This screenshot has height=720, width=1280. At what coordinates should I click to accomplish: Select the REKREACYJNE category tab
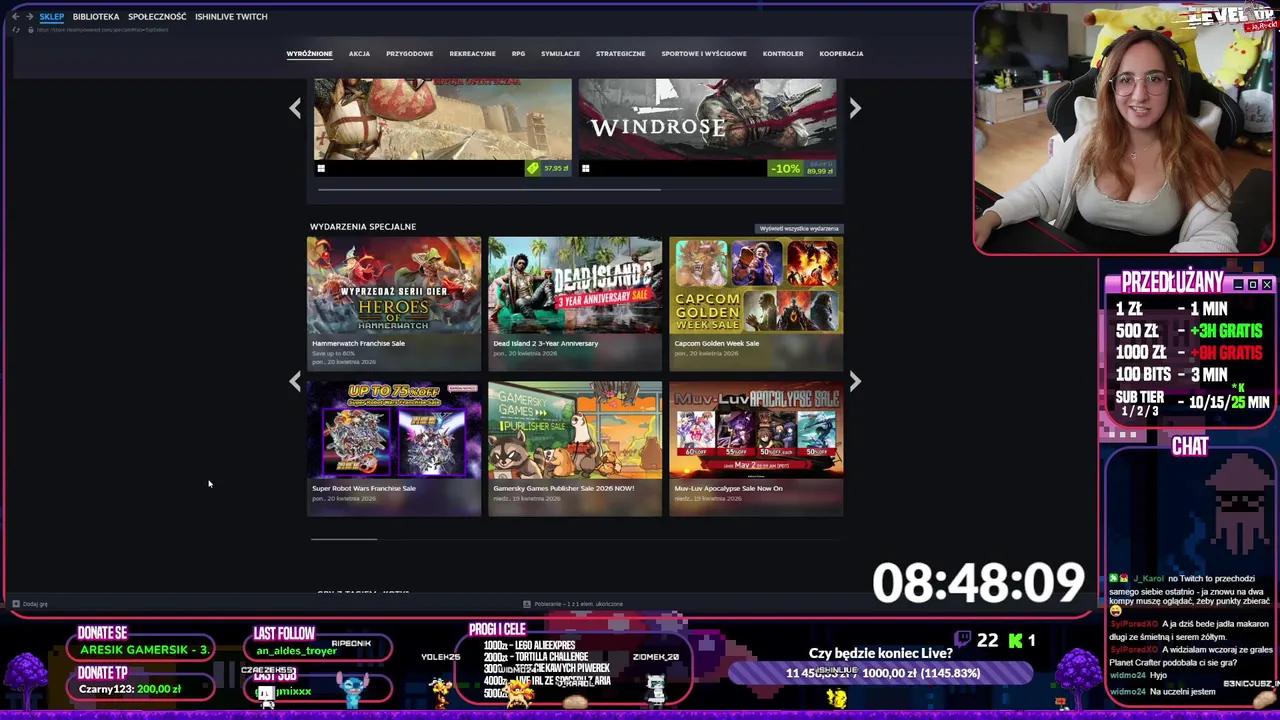[472, 53]
